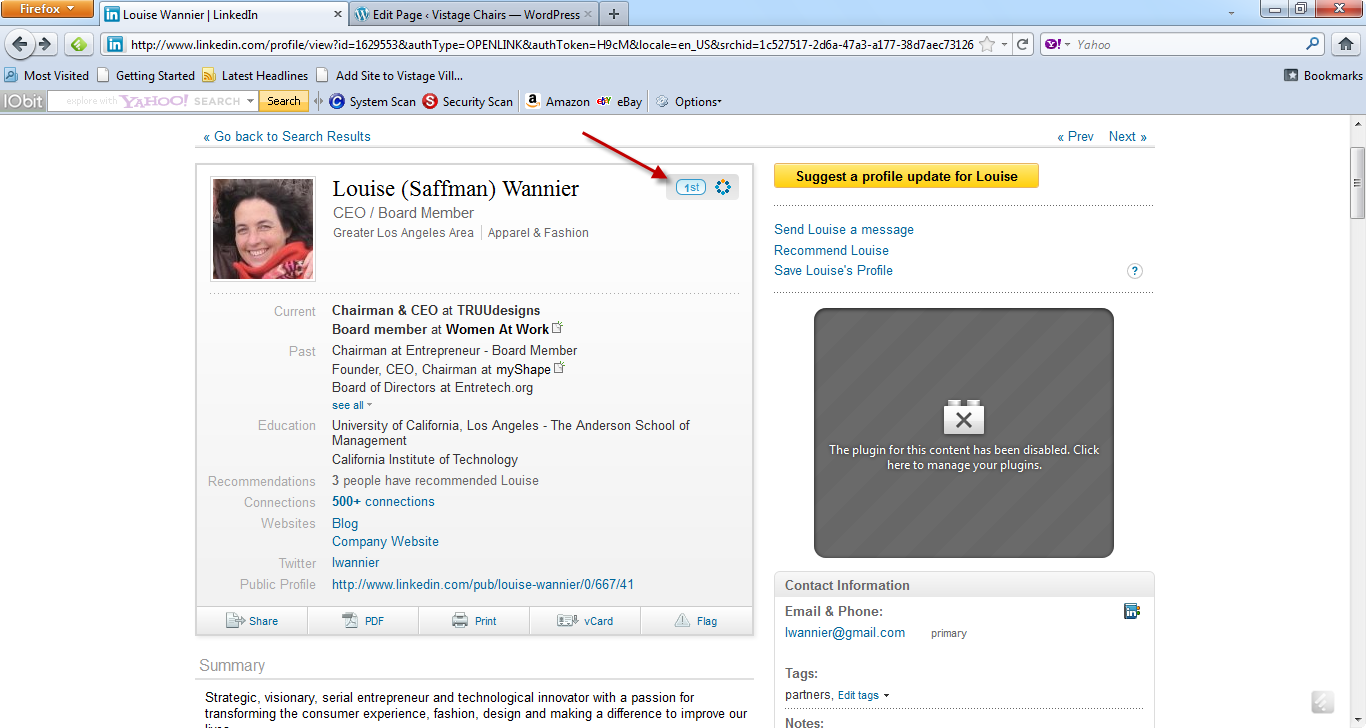Print Louise's profile
This screenshot has height=728, width=1366.
474,621
